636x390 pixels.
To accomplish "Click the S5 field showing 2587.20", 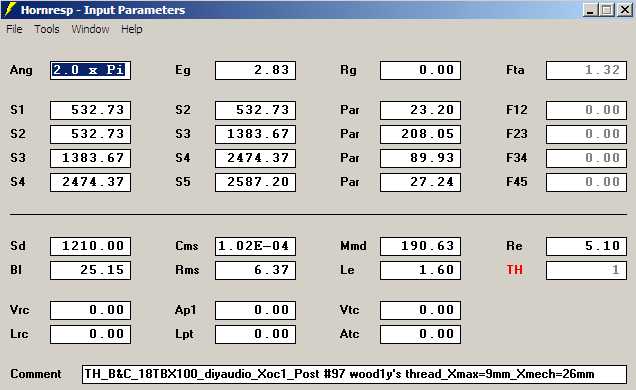I will tap(256, 182).
